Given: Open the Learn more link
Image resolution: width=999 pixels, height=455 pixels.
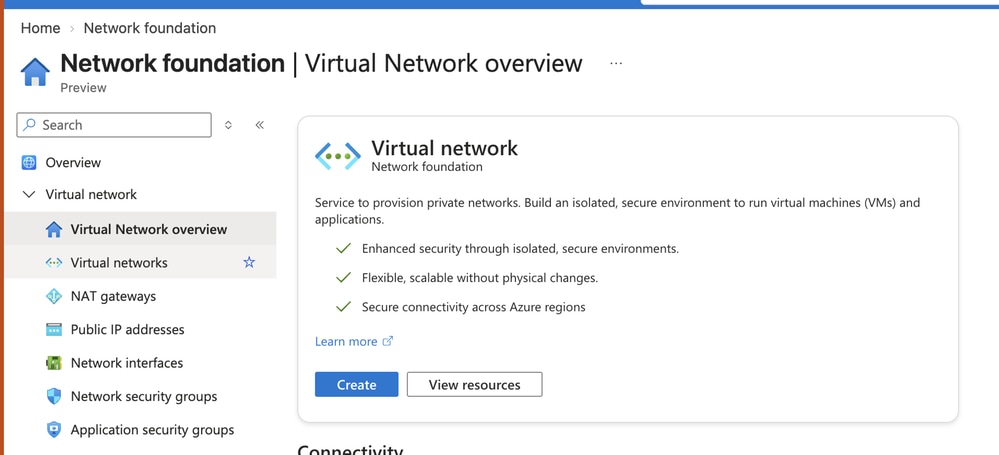Looking at the screenshot, I should tap(346, 342).
